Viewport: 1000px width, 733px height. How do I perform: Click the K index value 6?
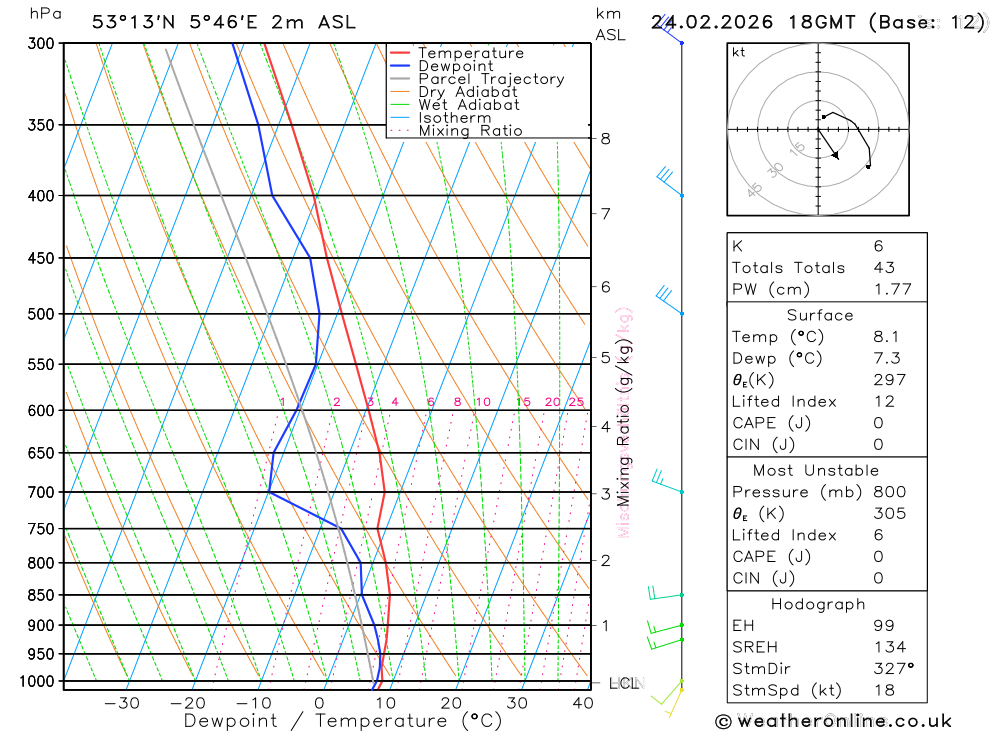(878, 246)
